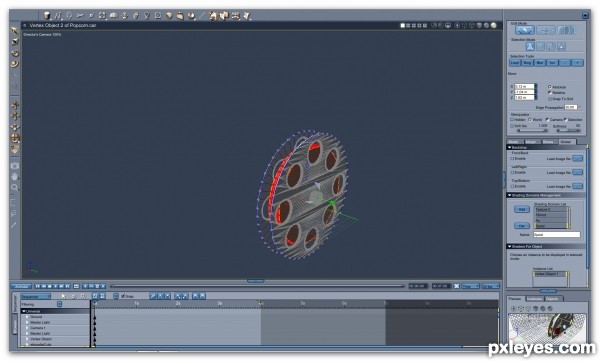Select the Relative radio button

pyautogui.click(x=550, y=93)
